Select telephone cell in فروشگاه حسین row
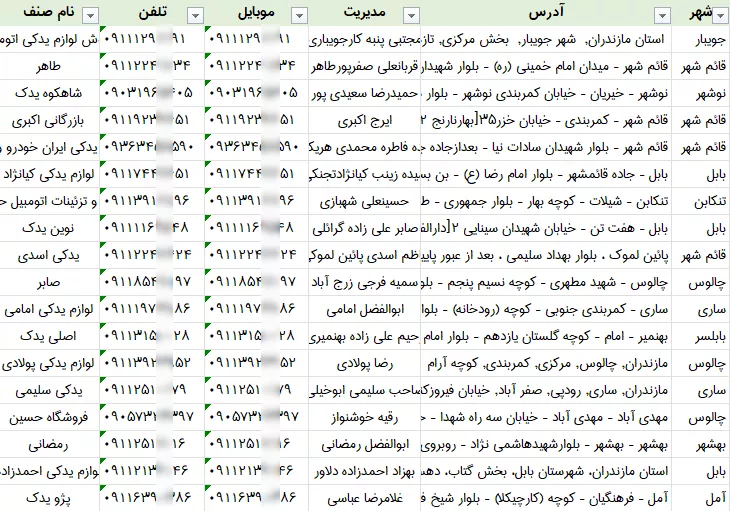Image resolution: width=730 pixels, height=511 pixels. pos(152,417)
